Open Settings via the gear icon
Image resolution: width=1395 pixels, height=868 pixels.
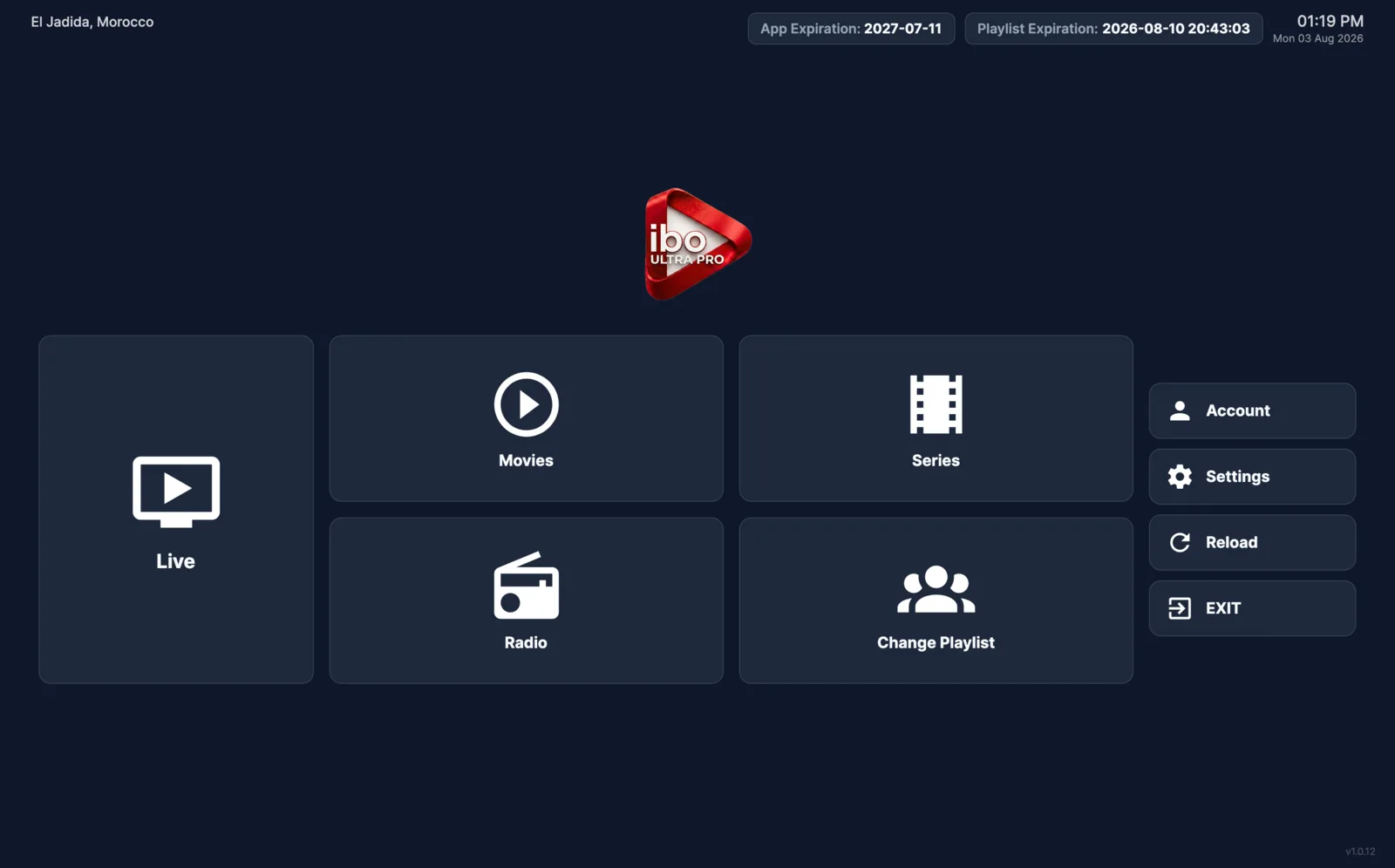pyautogui.click(x=1180, y=477)
